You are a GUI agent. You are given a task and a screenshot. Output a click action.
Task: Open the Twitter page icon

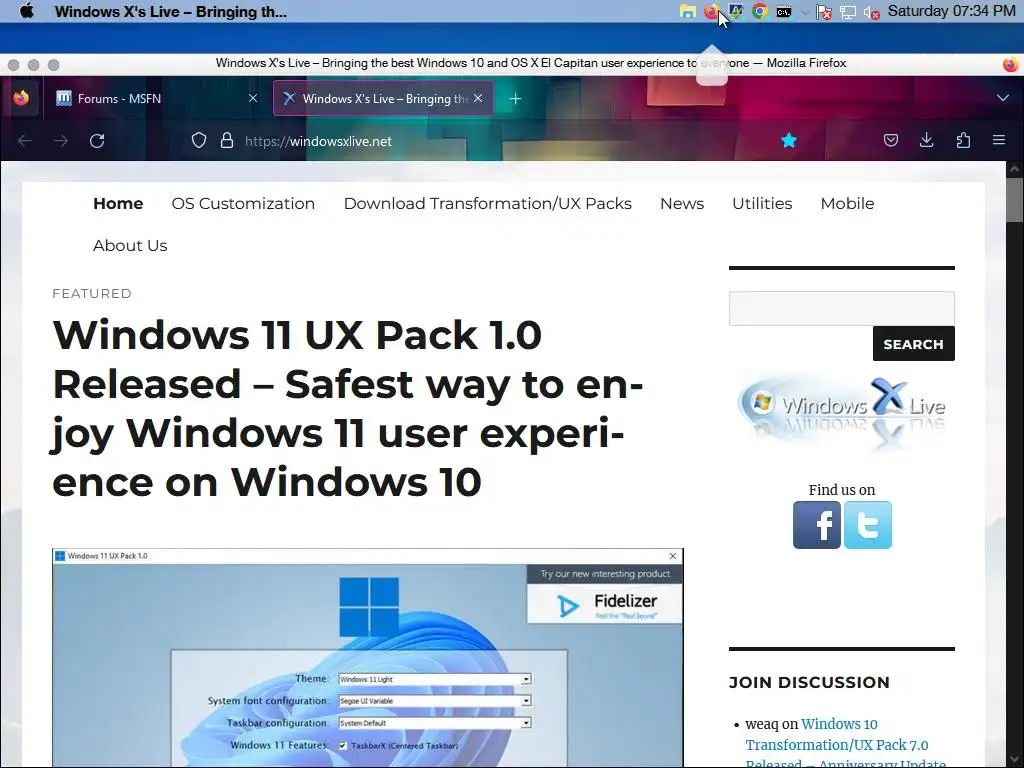pos(867,525)
